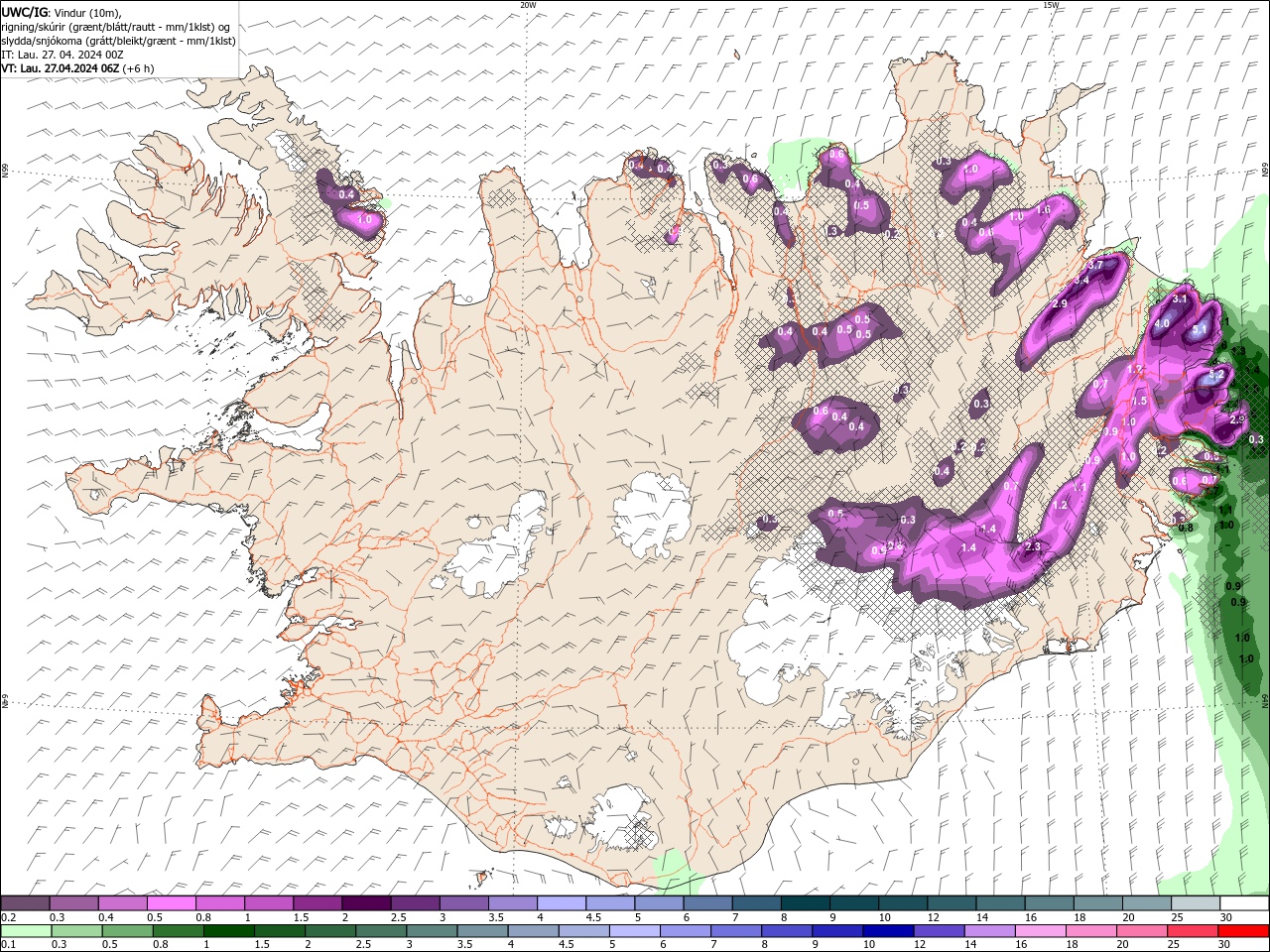Select rain scale swatch between 18 and 20

click(x=1089, y=931)
